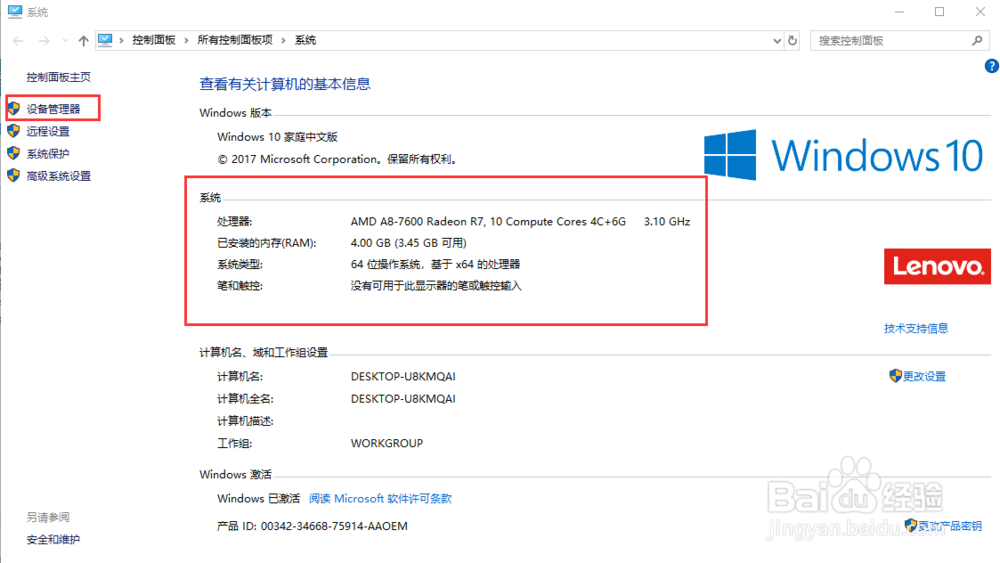Click heading 查看有关计算机的基本信息

tap(284, 84)
